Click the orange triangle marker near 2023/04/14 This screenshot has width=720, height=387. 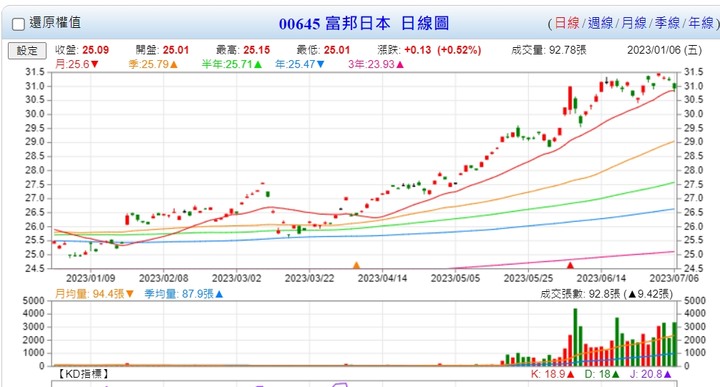point(356,265)
